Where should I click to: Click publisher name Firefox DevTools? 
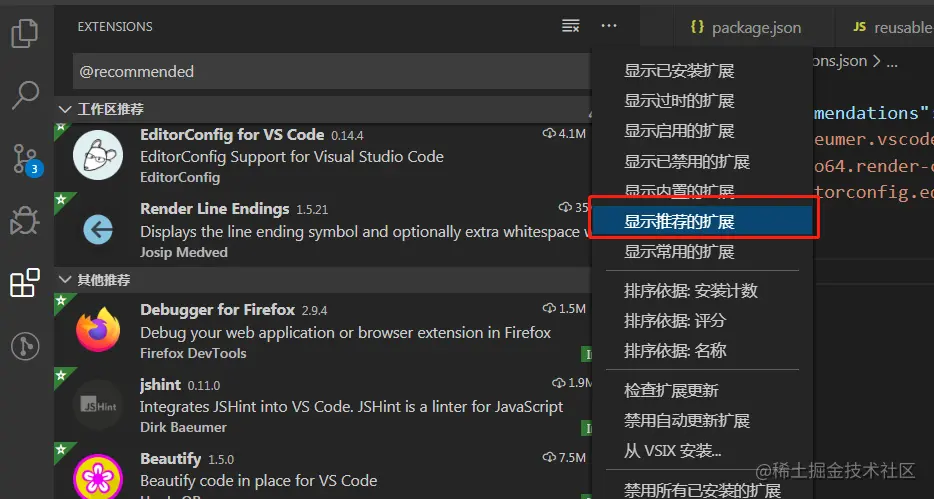click(x=193, y=353)
